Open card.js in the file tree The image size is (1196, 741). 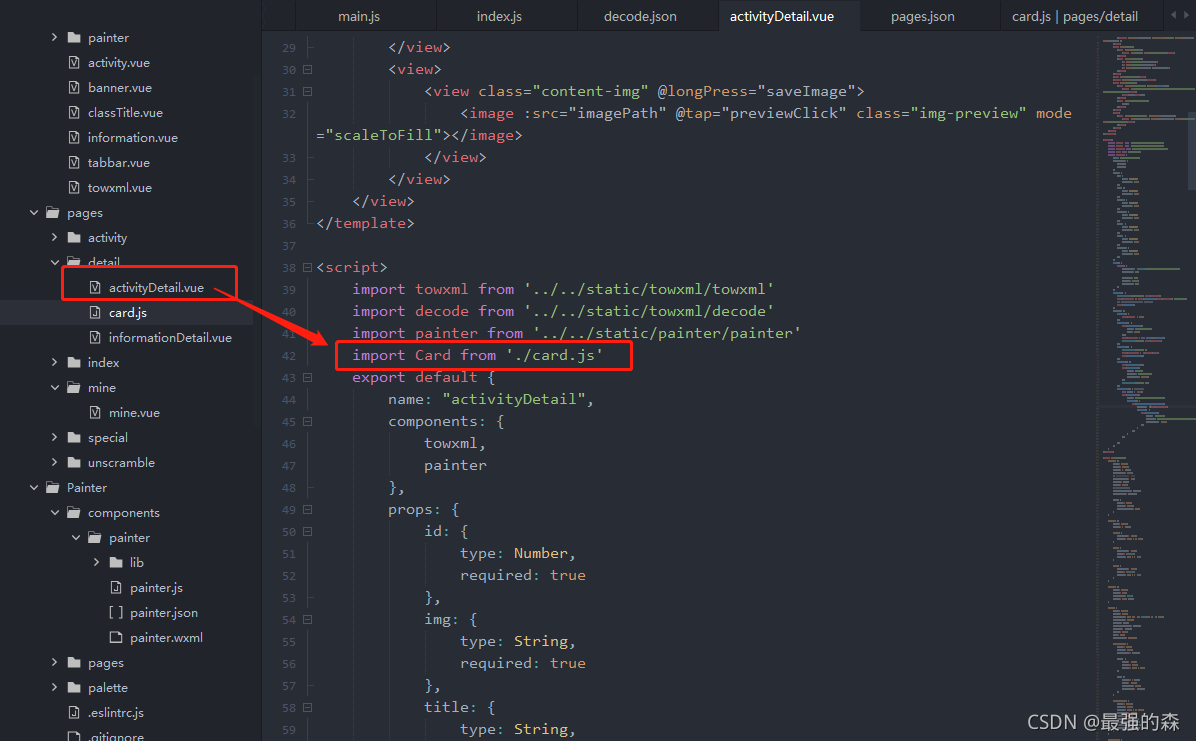tap(127, 313)
